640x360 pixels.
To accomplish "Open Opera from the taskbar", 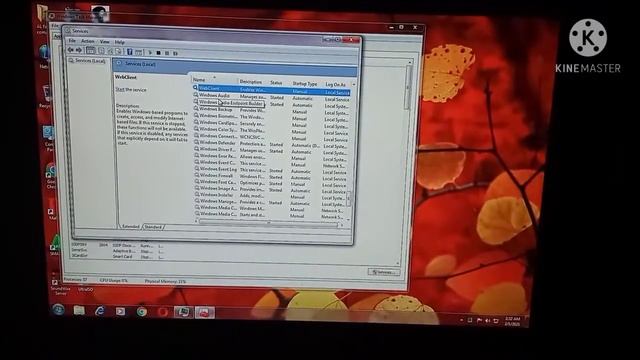I will (162, 313).
